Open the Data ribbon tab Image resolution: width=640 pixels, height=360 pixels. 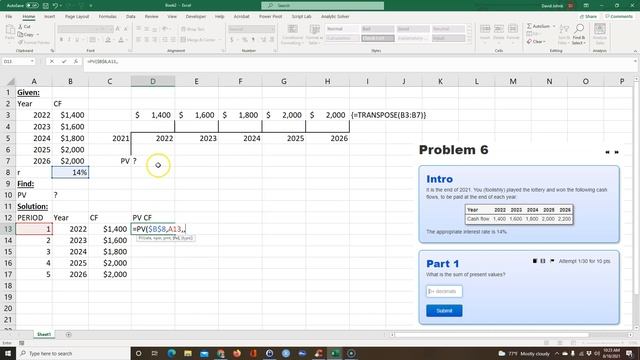[x=131, y=17]
